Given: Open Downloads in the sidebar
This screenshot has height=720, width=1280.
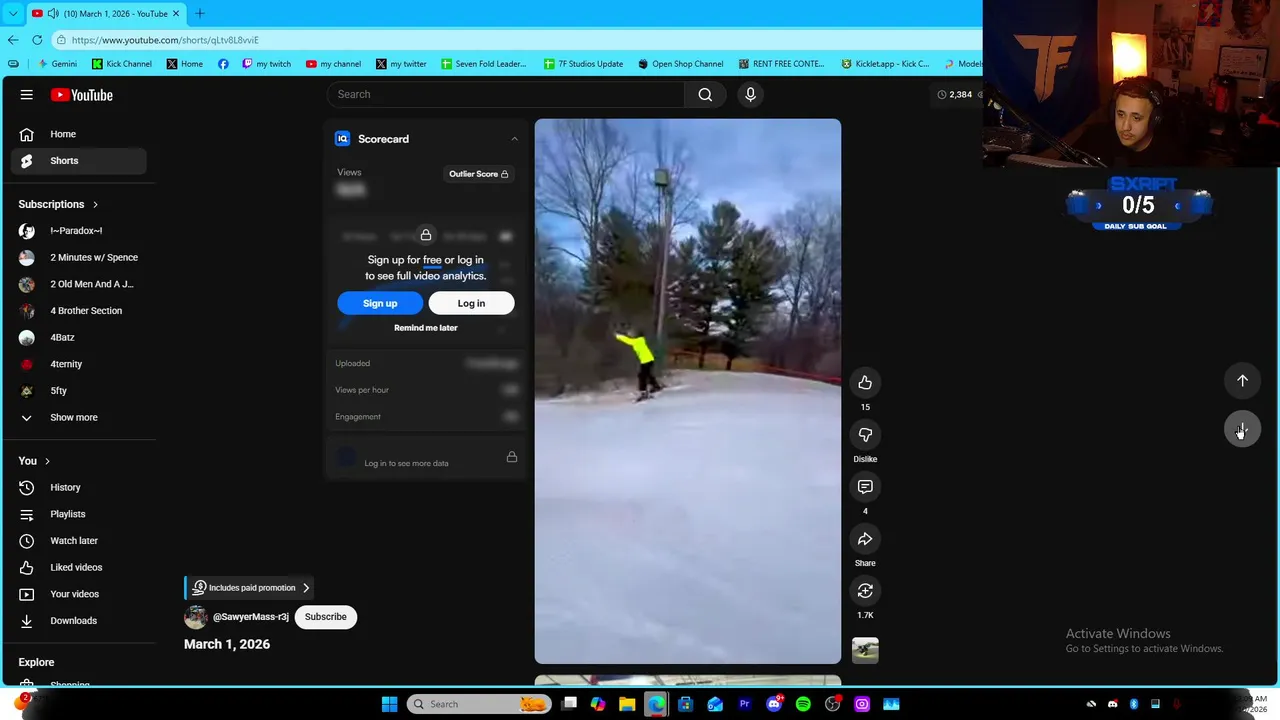Looking at the screenshot, I should (x=78, y=621).
